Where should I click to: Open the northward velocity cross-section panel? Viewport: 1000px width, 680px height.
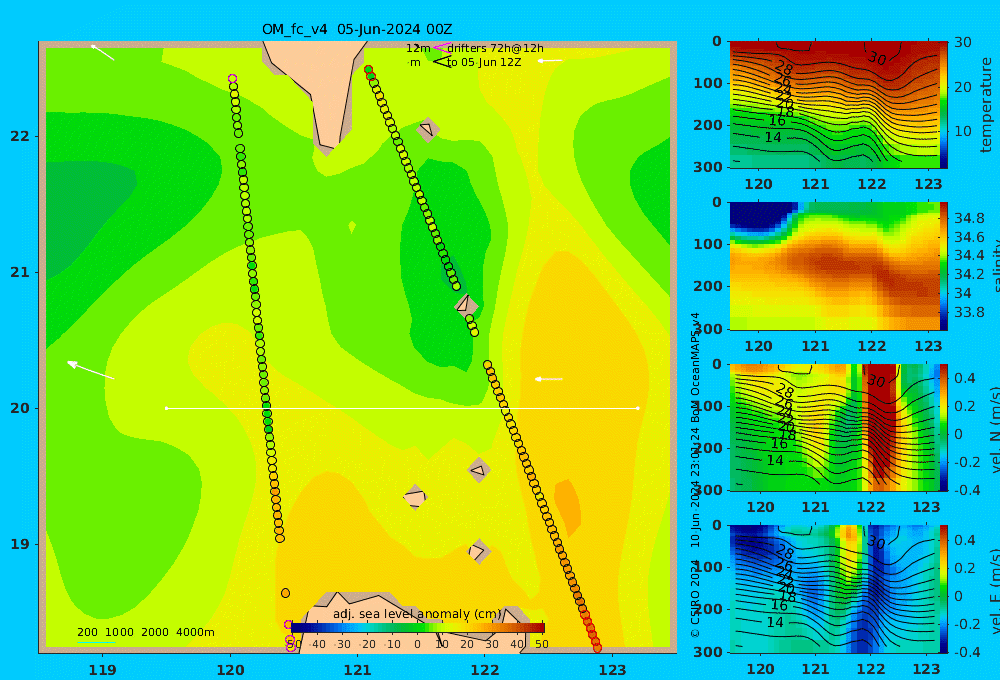pos(834,427)
